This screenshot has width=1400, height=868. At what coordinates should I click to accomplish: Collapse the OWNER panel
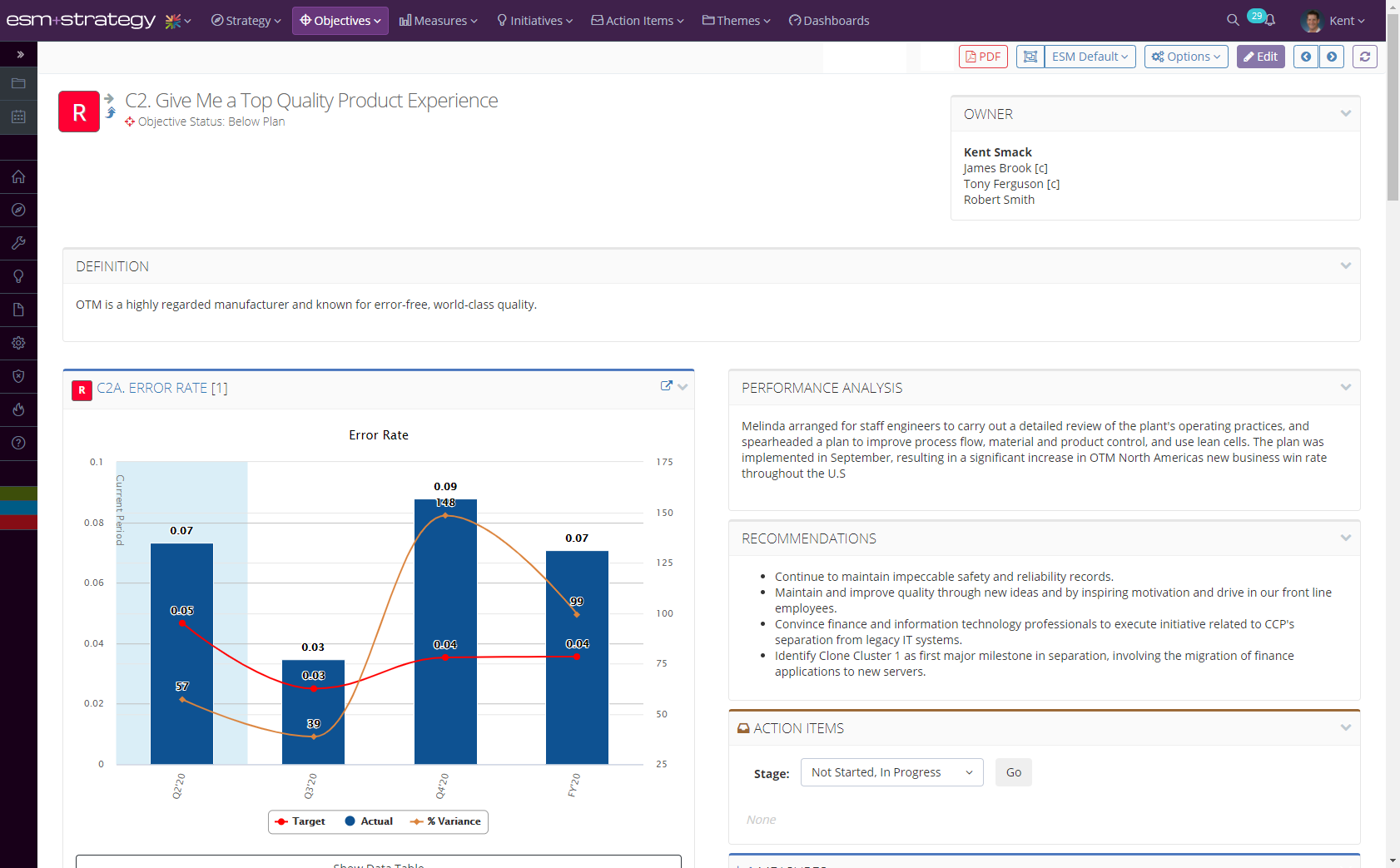pos(1346,113)
